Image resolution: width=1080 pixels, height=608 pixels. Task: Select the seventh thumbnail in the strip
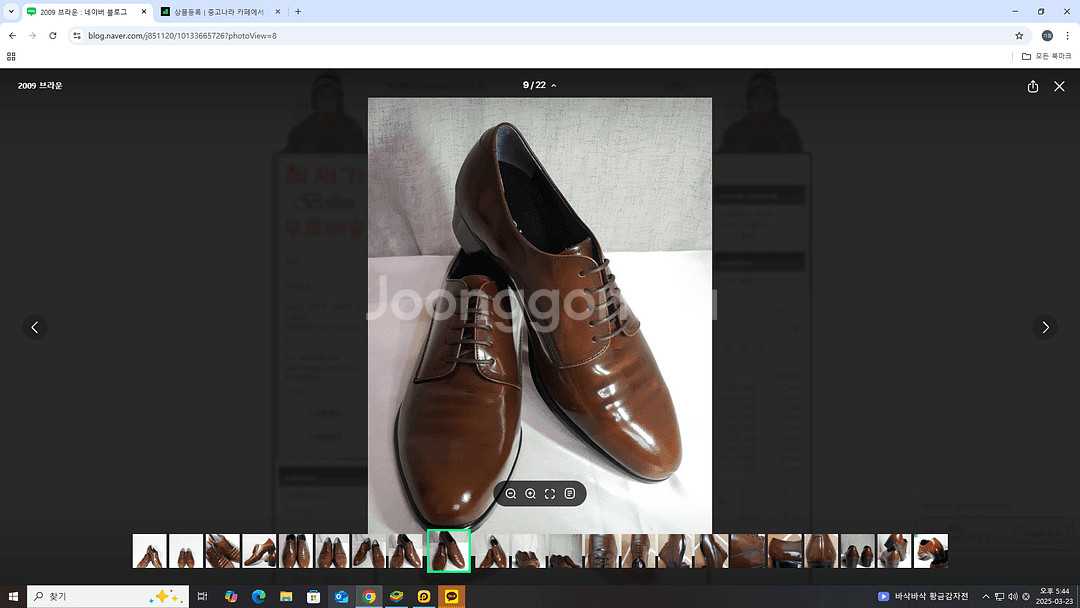(x=368, y=551)
